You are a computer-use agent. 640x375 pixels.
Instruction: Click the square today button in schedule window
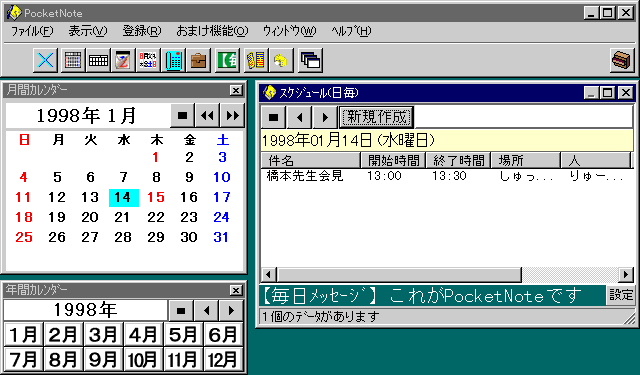(273, 117)
